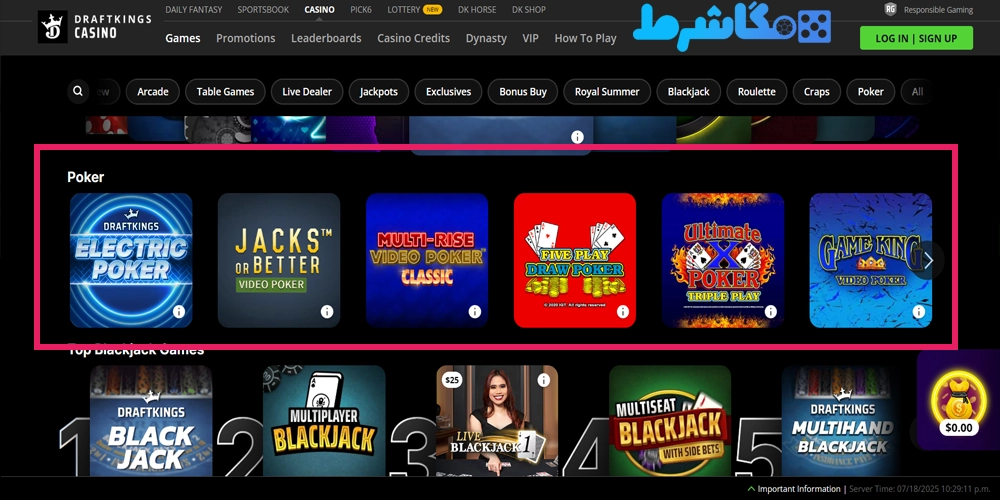Filter games by Bonus Buy category
1000x500 pixels.
523,92
